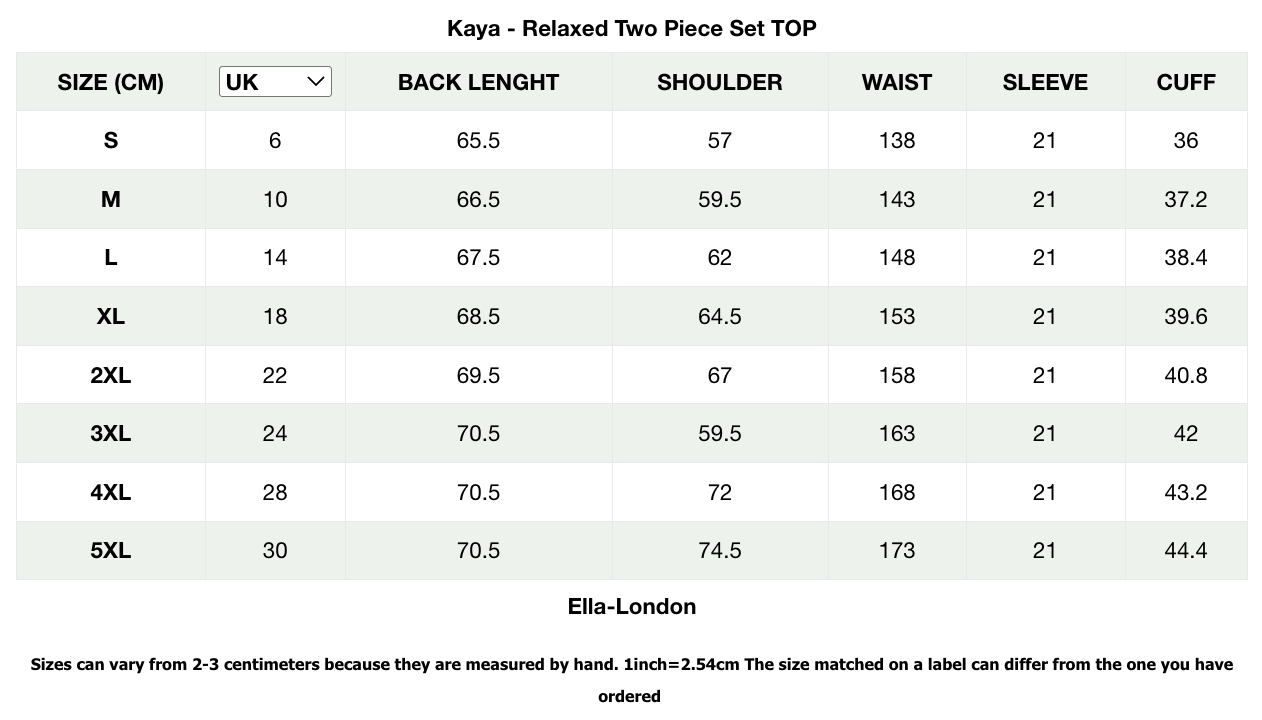Select the 5XL size row label
This screenshot has width=1262, height=720.
click(110, 550)
